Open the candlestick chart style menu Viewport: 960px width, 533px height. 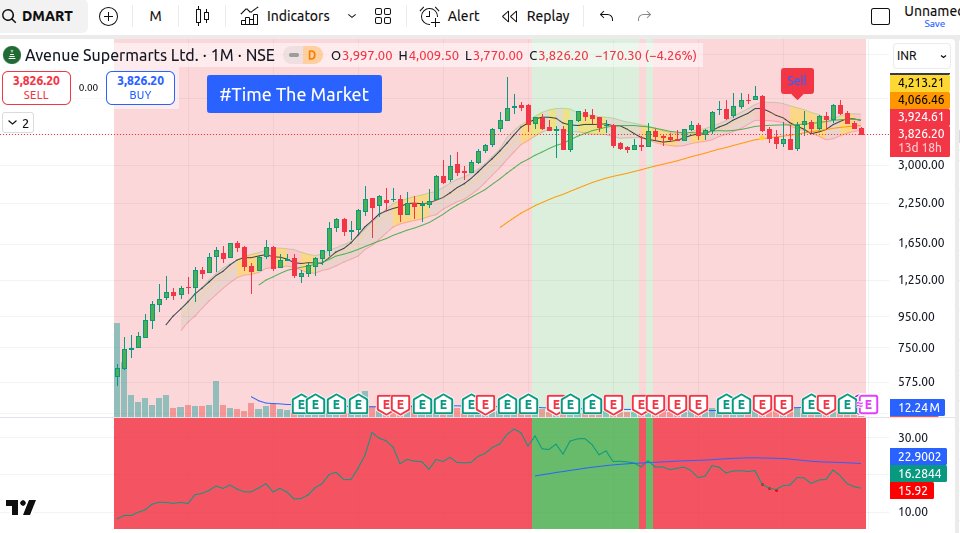point(202,17)
